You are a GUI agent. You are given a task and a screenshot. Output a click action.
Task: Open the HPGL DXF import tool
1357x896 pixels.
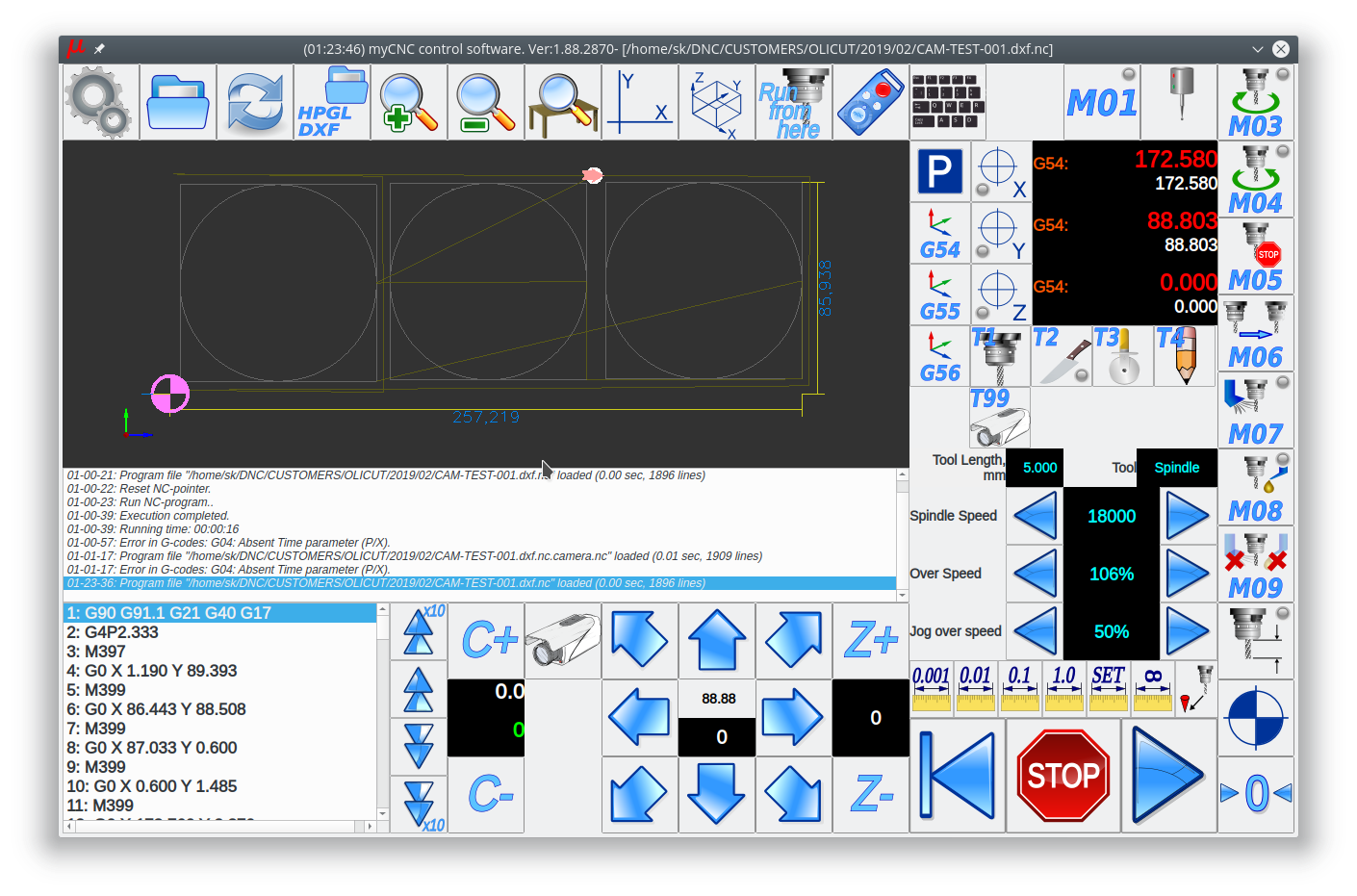[x=332, y=102]
